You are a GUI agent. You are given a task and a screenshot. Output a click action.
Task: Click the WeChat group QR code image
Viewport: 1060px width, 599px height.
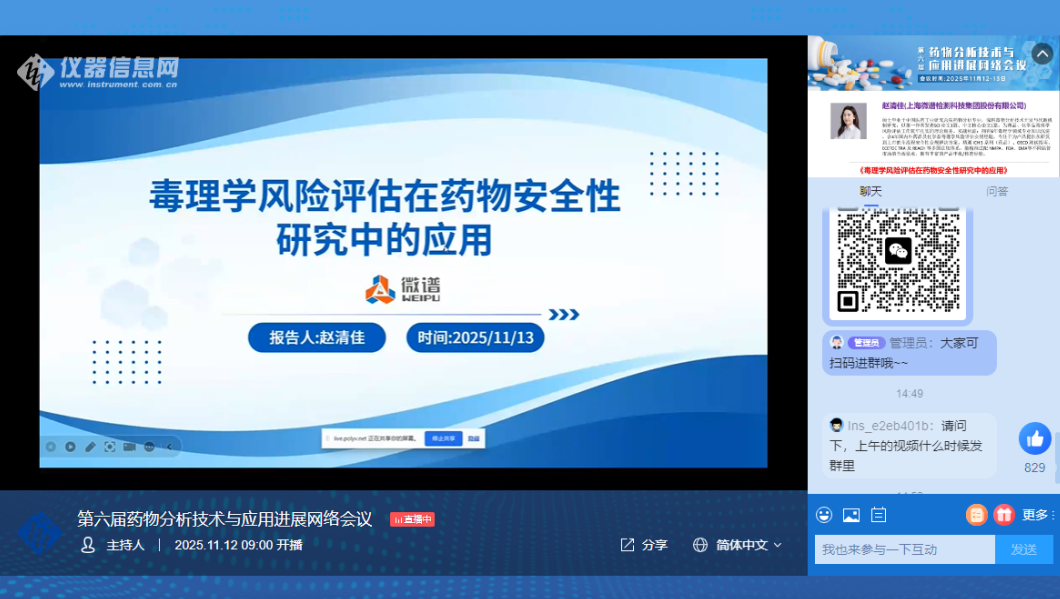[x=898, y=260]
